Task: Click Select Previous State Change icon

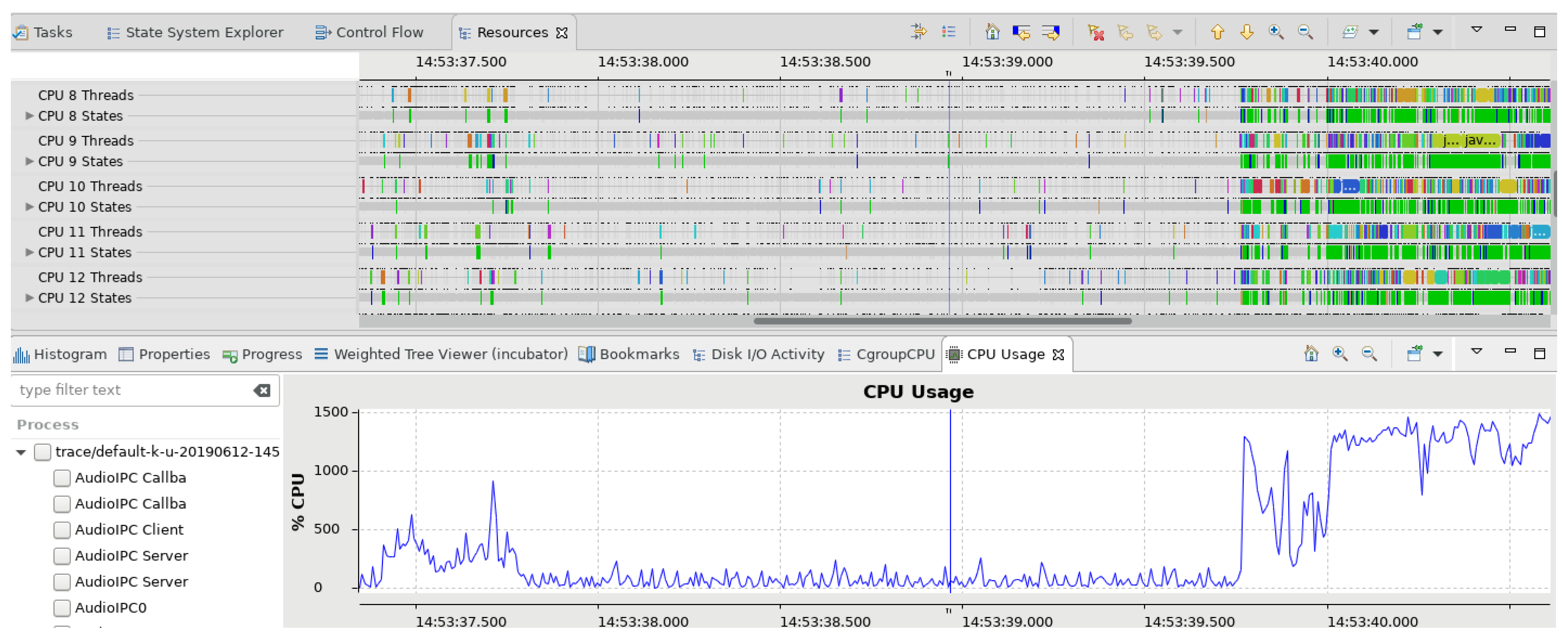Action: pyautogui.click(x=1021, y=31)
